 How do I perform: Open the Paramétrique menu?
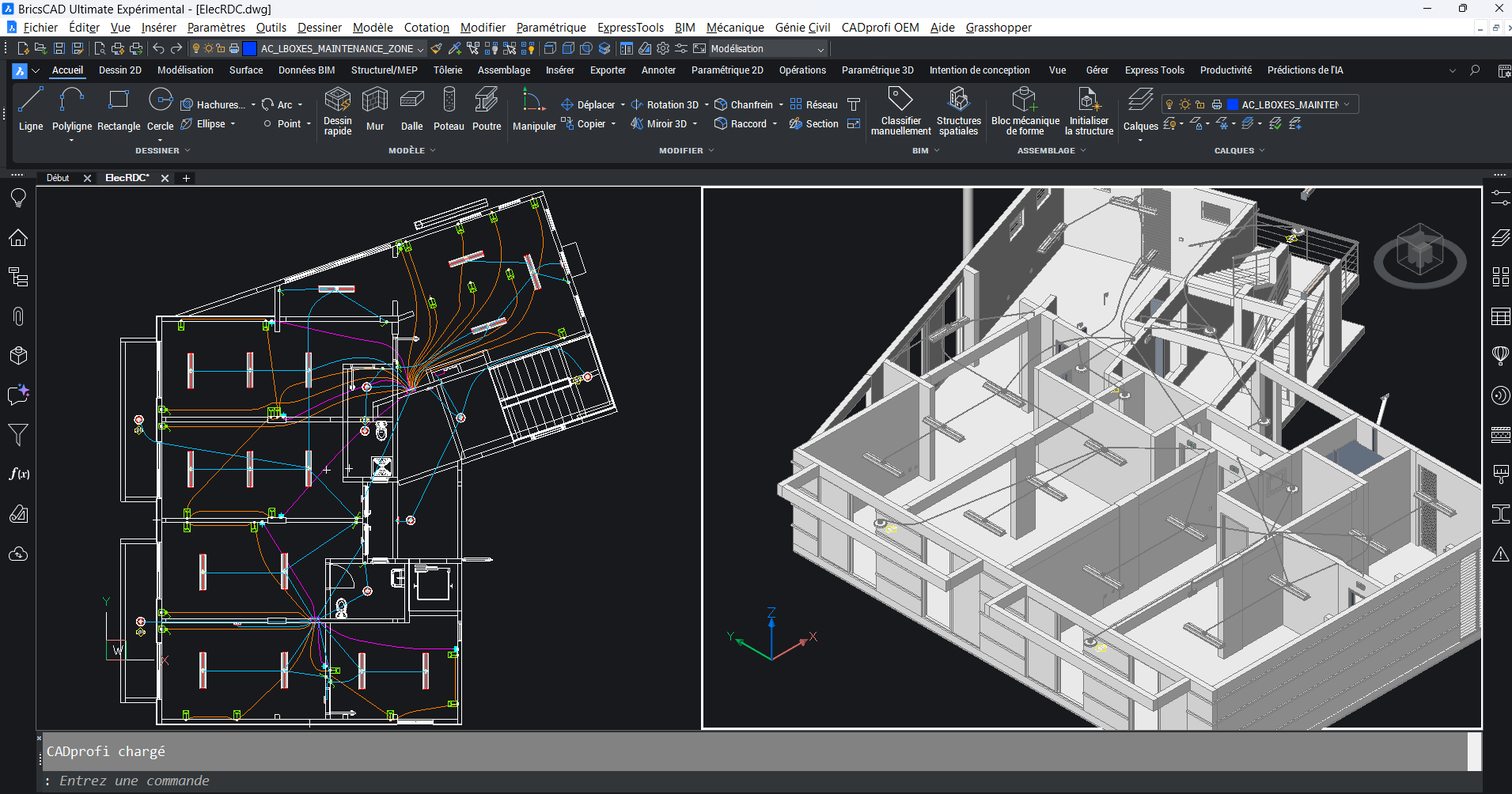551,28
